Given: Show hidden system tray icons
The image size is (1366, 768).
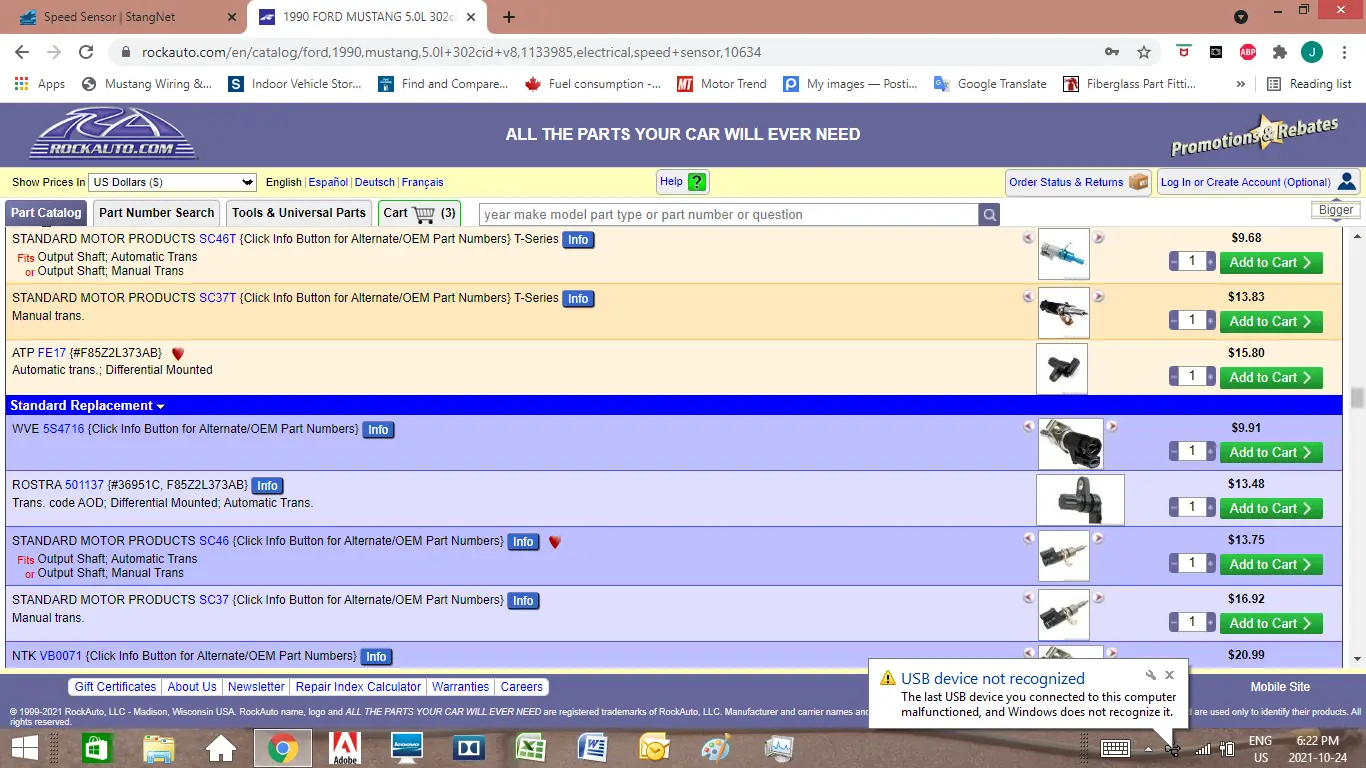Looking at the screenshot, I should click(1148, 749).
